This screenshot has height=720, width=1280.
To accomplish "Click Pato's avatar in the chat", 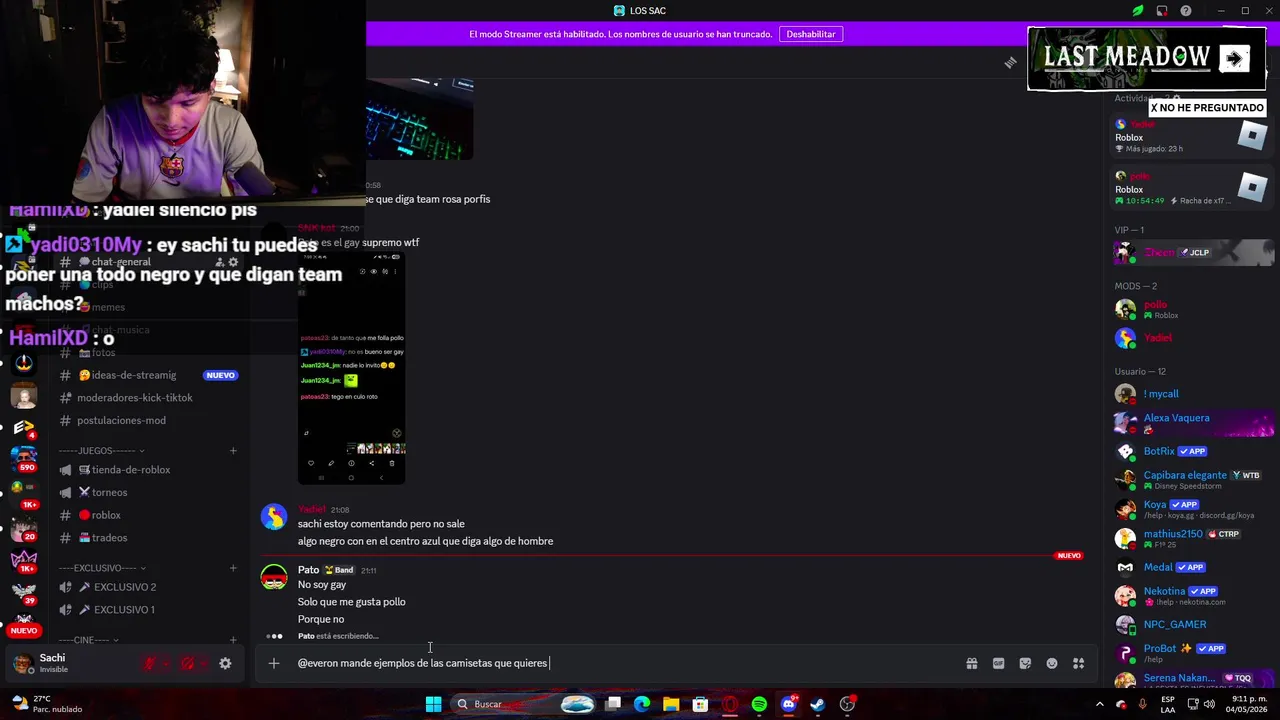I will (x=274, y=578).
